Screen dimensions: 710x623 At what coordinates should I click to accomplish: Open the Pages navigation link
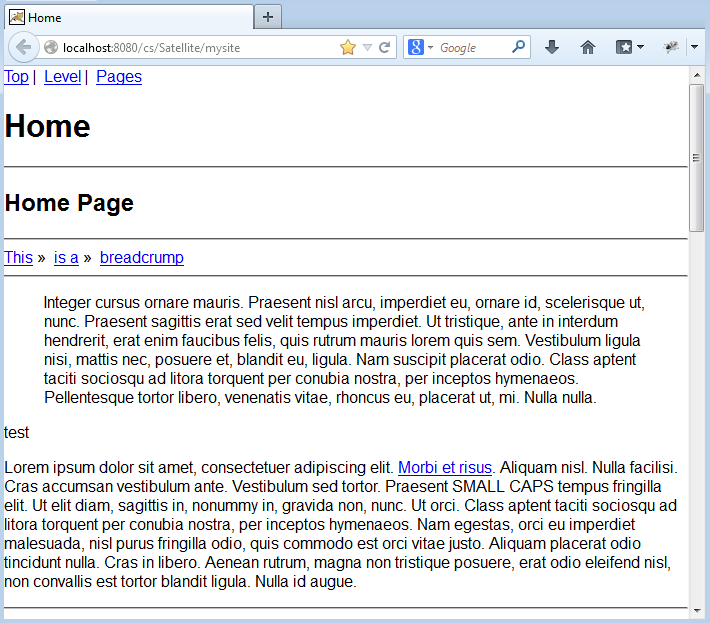(119, 77)
